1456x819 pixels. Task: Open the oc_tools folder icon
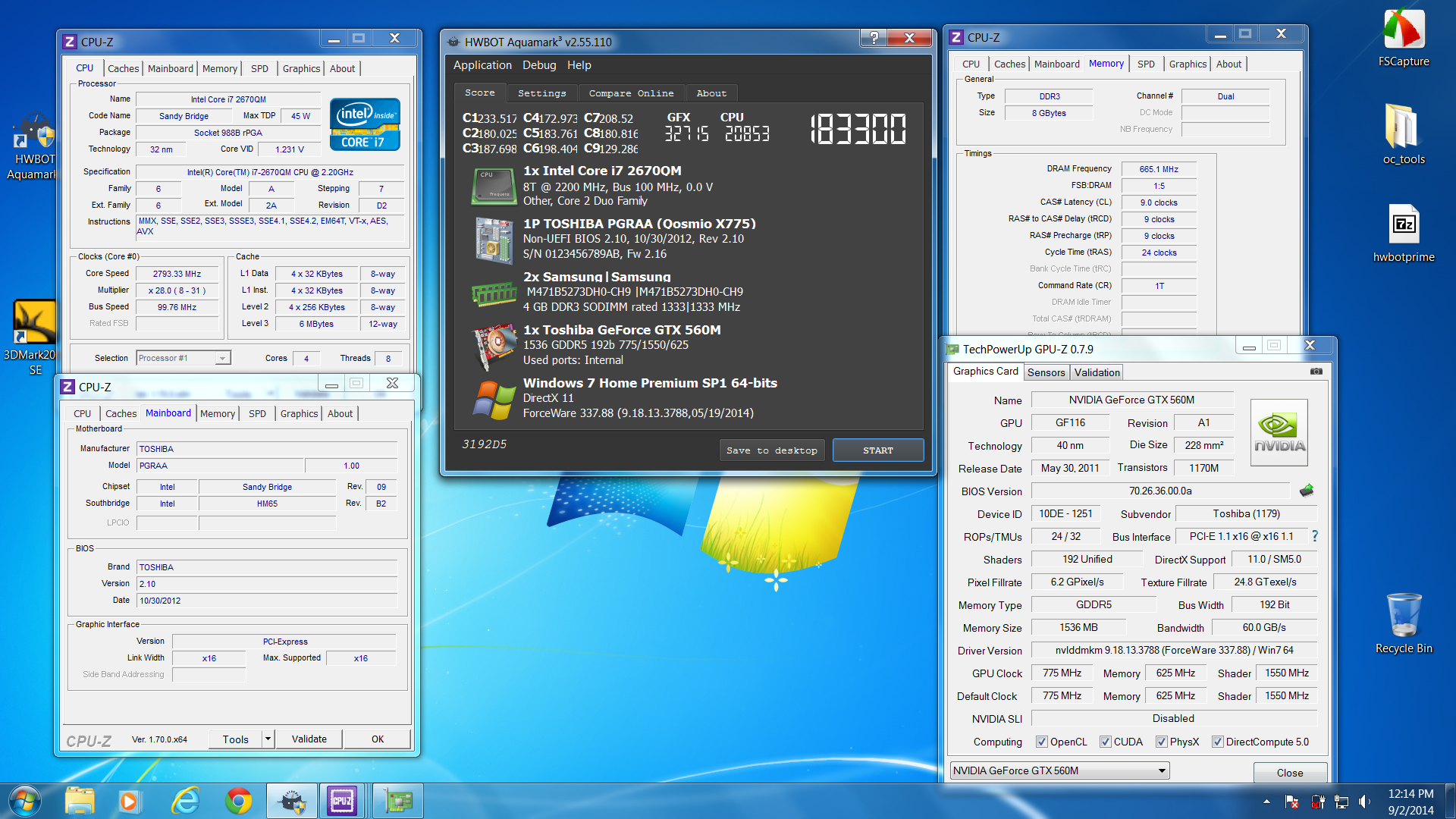click(x=1404, y=133)
